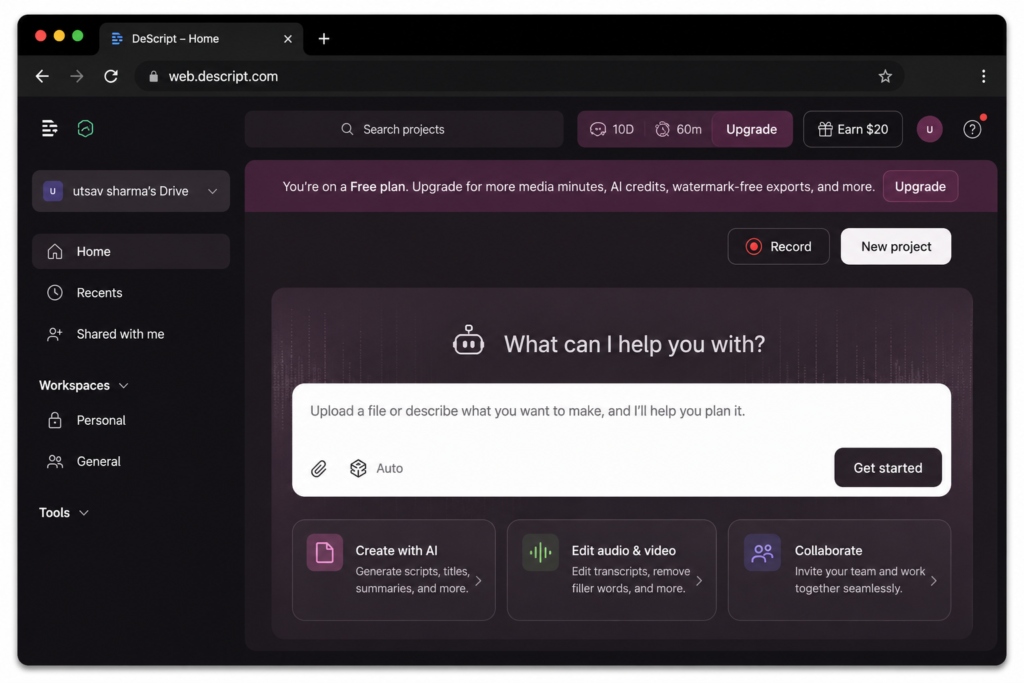Screen dimensions: 1024x683
Task: Select the DeScript – Home browser tab
Action: 200,39
